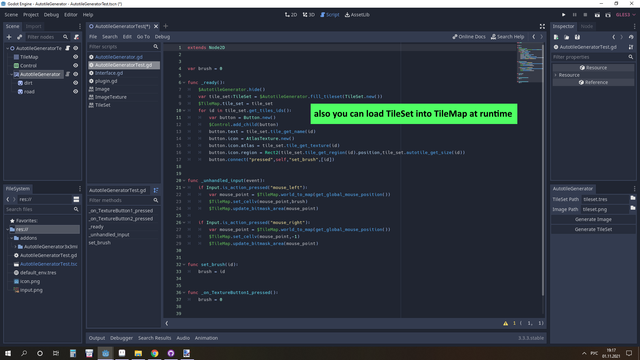This screenshot has width=640, height=360.
Task: Open Online Docs
Action: click(x=469, y=37)
